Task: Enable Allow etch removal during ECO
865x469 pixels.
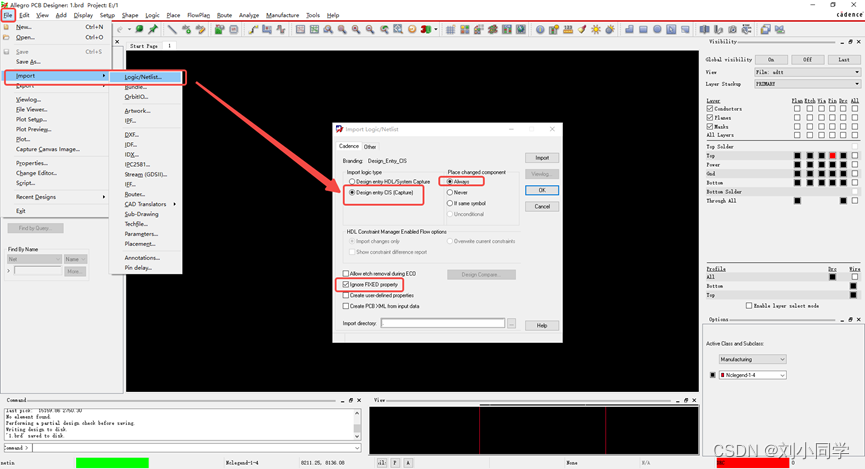Action: coord(346,273)
